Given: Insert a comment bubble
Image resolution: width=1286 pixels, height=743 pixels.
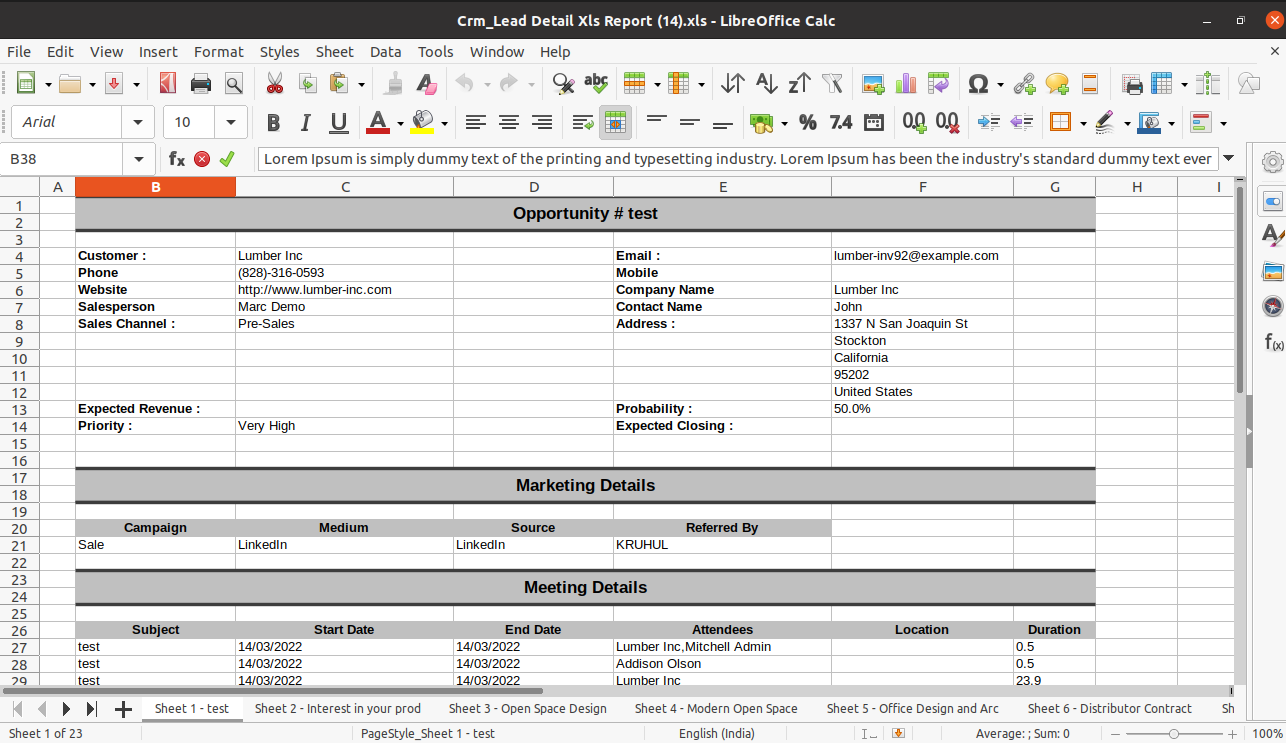Looking at the screenshot, I should (1057, 84).
